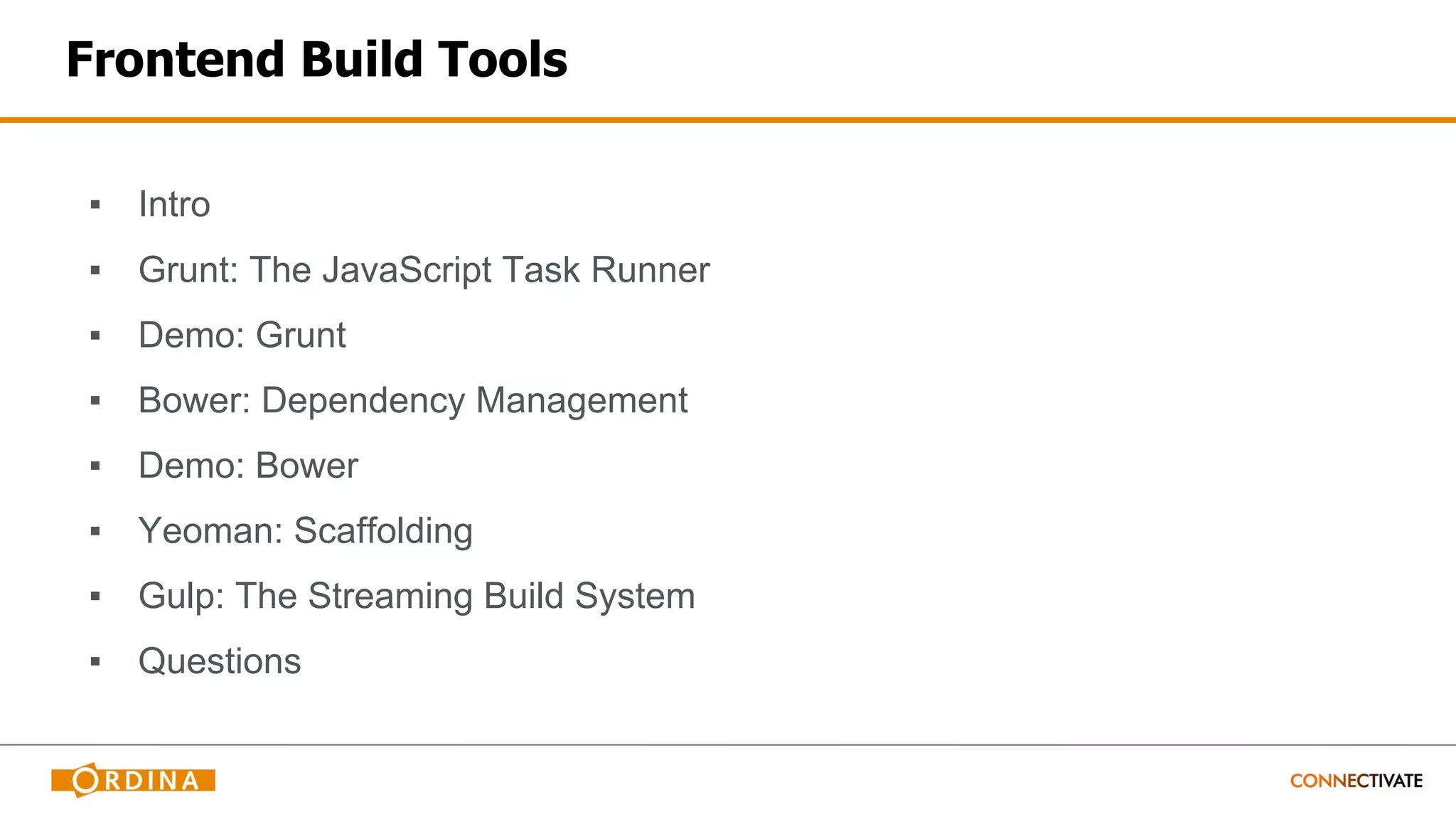Click the bullet marker beside Intro
This screenshot has width=1456, height=819.
pyautogui.click(x=95, y=205)
